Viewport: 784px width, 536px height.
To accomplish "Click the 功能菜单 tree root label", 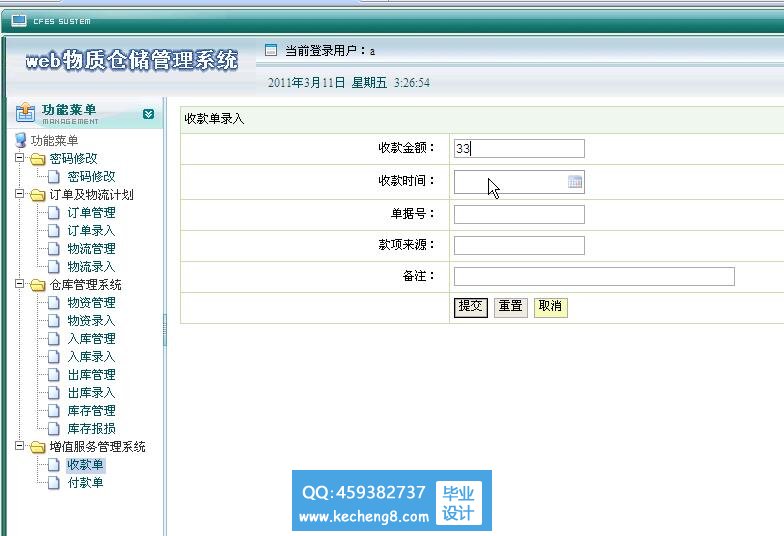I will click(54, 140).
